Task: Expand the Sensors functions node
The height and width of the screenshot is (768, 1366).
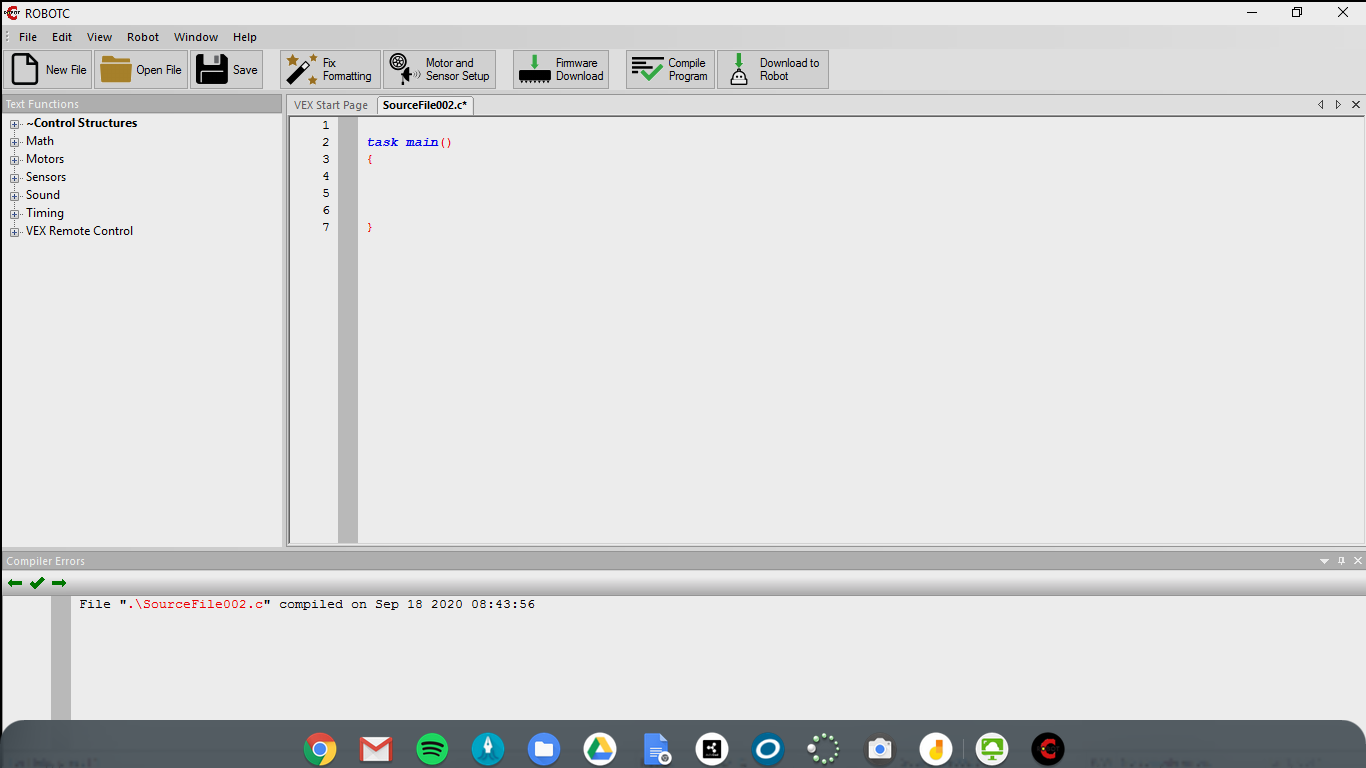Action: tap(15, 178)
